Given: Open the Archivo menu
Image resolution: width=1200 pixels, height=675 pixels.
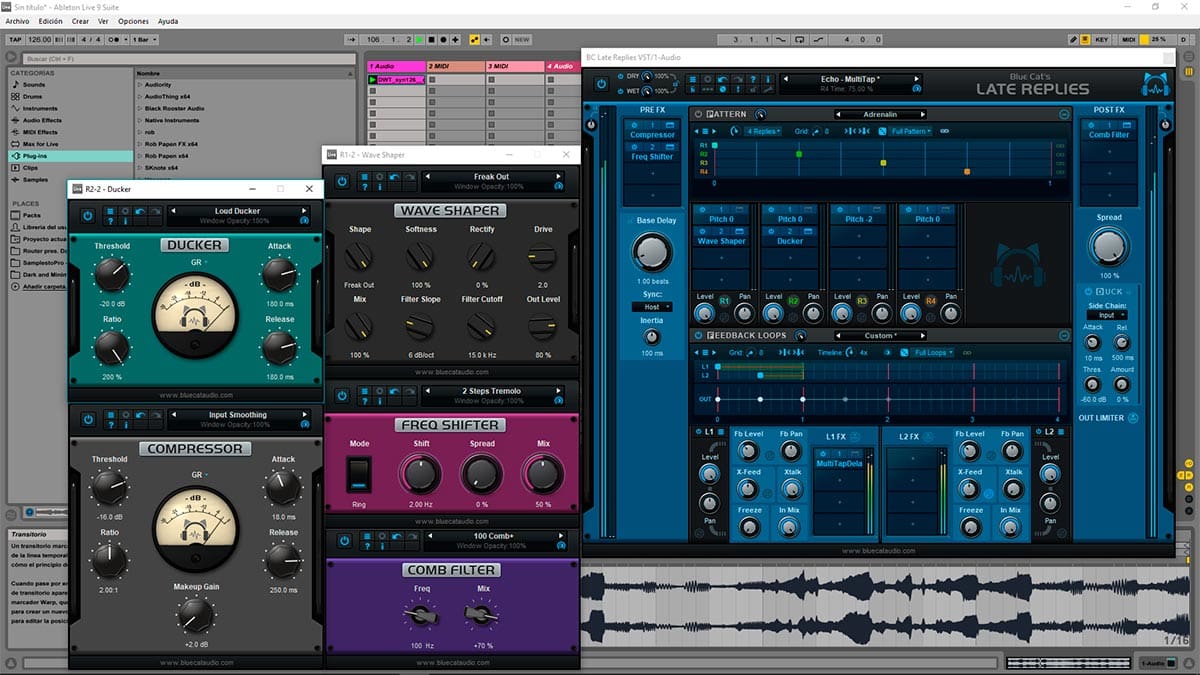Looking at the screenshot, I should pyautogui.click(x=17, y=21).
